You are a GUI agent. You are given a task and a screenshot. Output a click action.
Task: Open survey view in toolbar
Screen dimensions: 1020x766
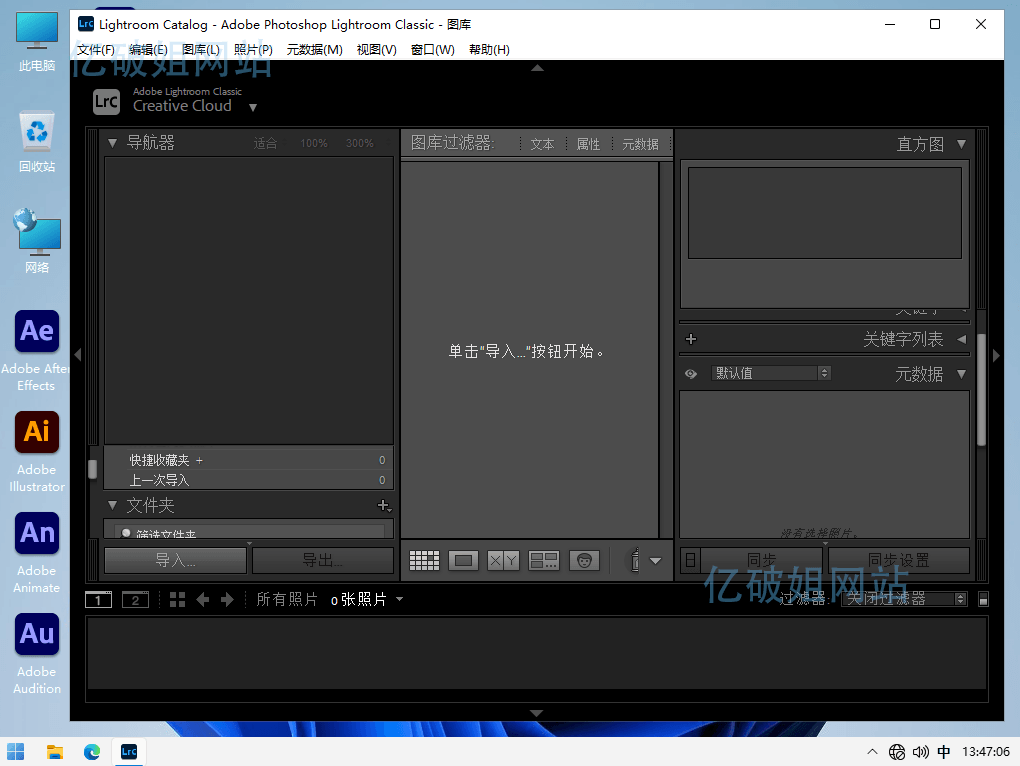pyautogui.click(x=544, y=561)
